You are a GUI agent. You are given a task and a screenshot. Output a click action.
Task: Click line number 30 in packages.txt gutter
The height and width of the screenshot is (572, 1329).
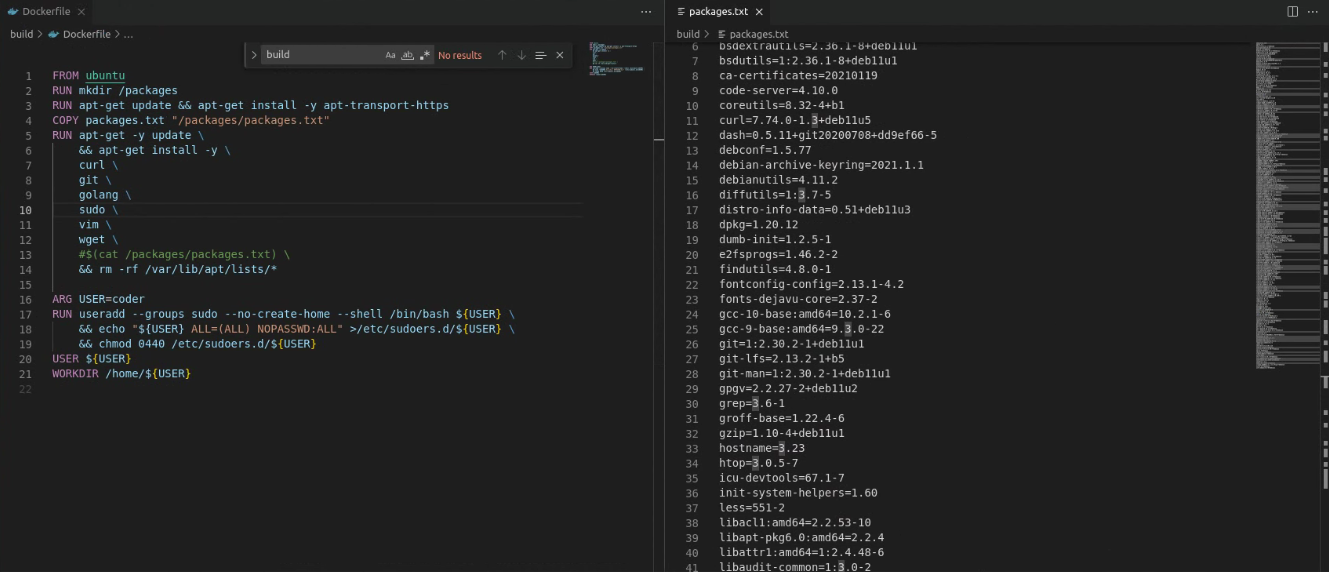click(x=692, y=404)
